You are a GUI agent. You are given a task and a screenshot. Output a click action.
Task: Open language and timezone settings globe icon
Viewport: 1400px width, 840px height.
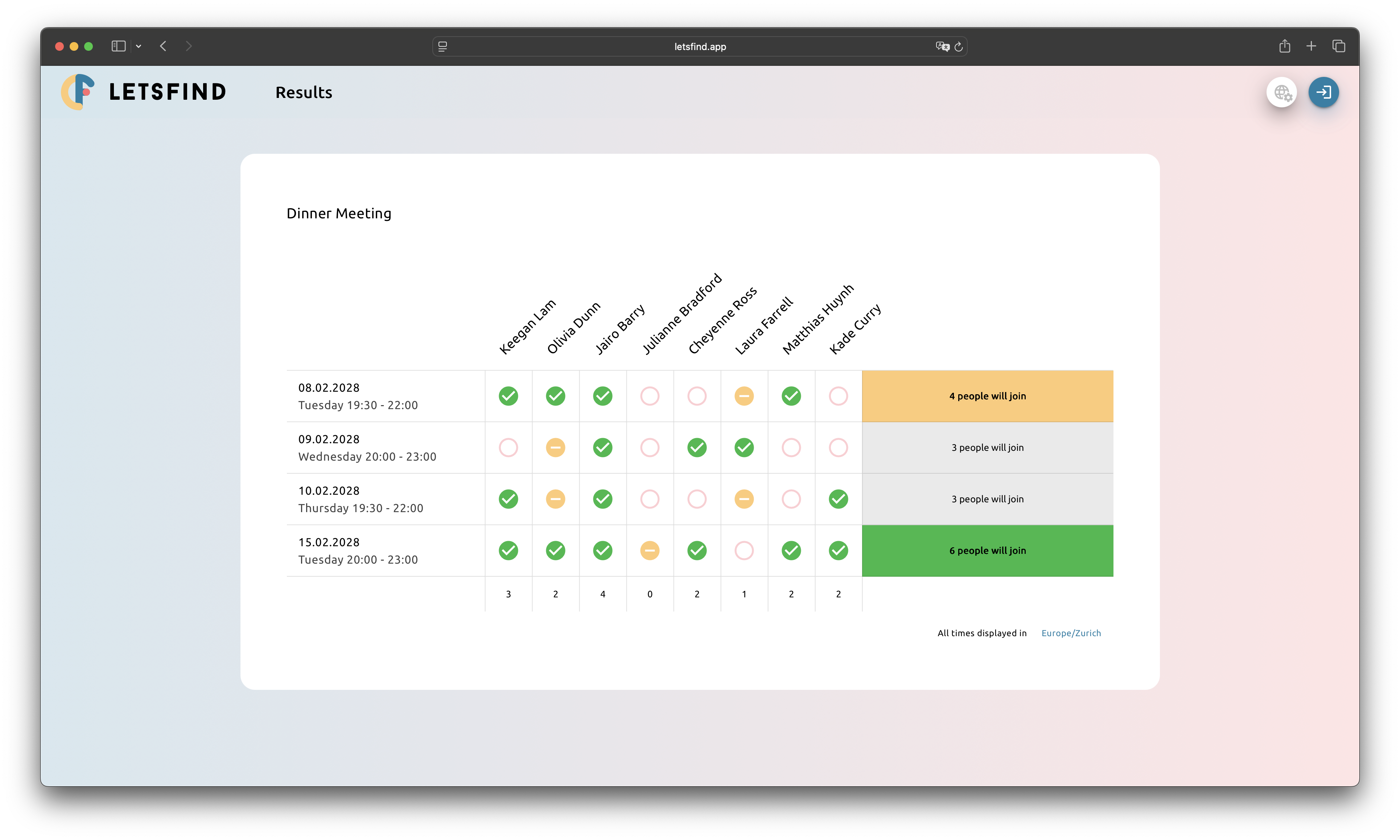tap(1282, 92)
